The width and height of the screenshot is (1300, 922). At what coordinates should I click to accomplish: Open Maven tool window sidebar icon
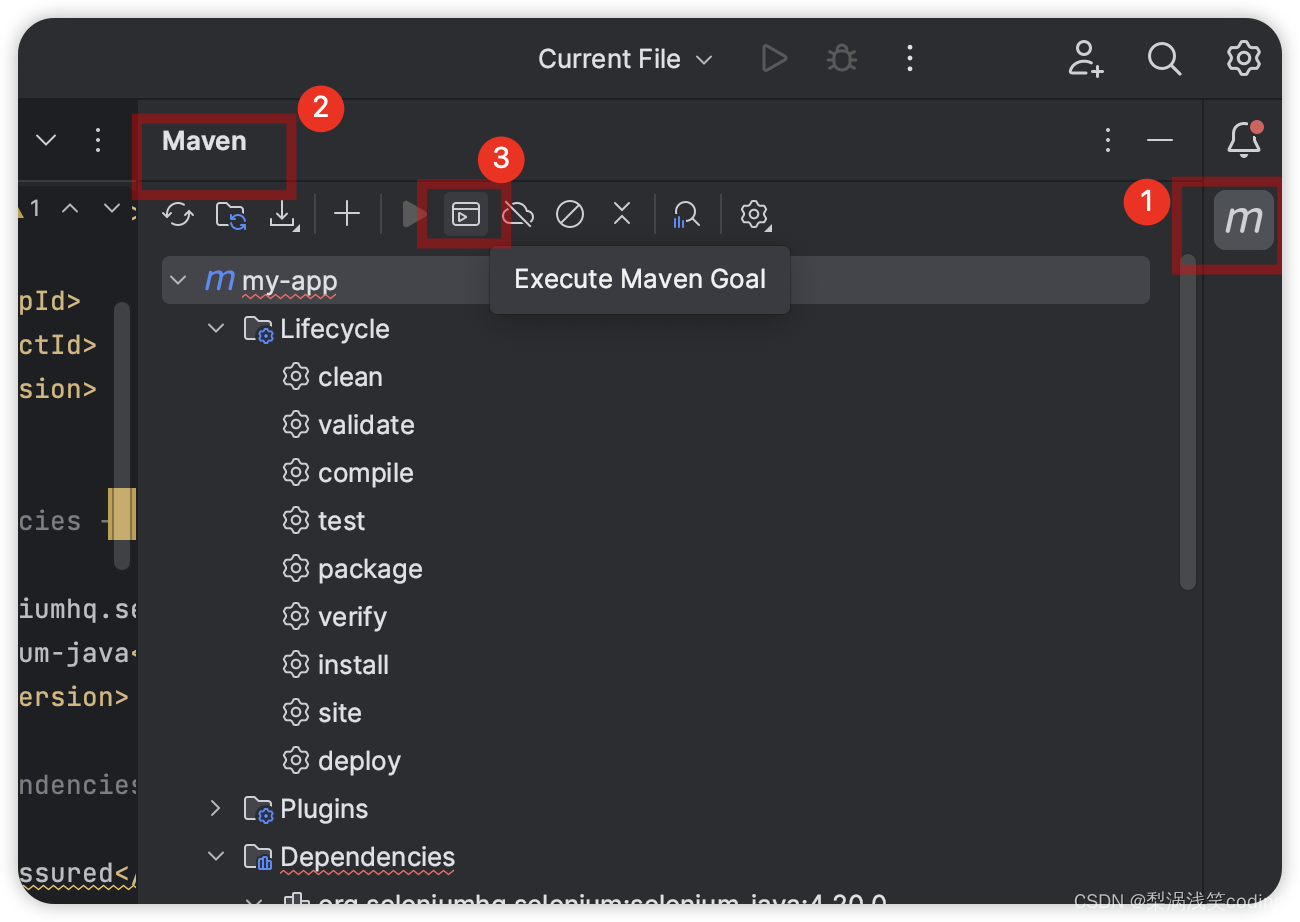pyautogui.click(x=1244, y=219)
